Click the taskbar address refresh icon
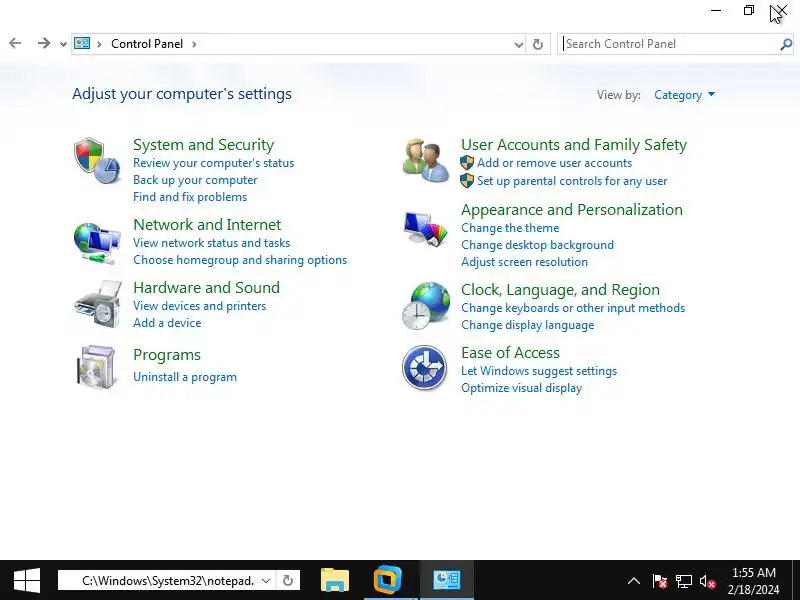The width and height of the screenshot is (800, 600). (x=288, y=581)
